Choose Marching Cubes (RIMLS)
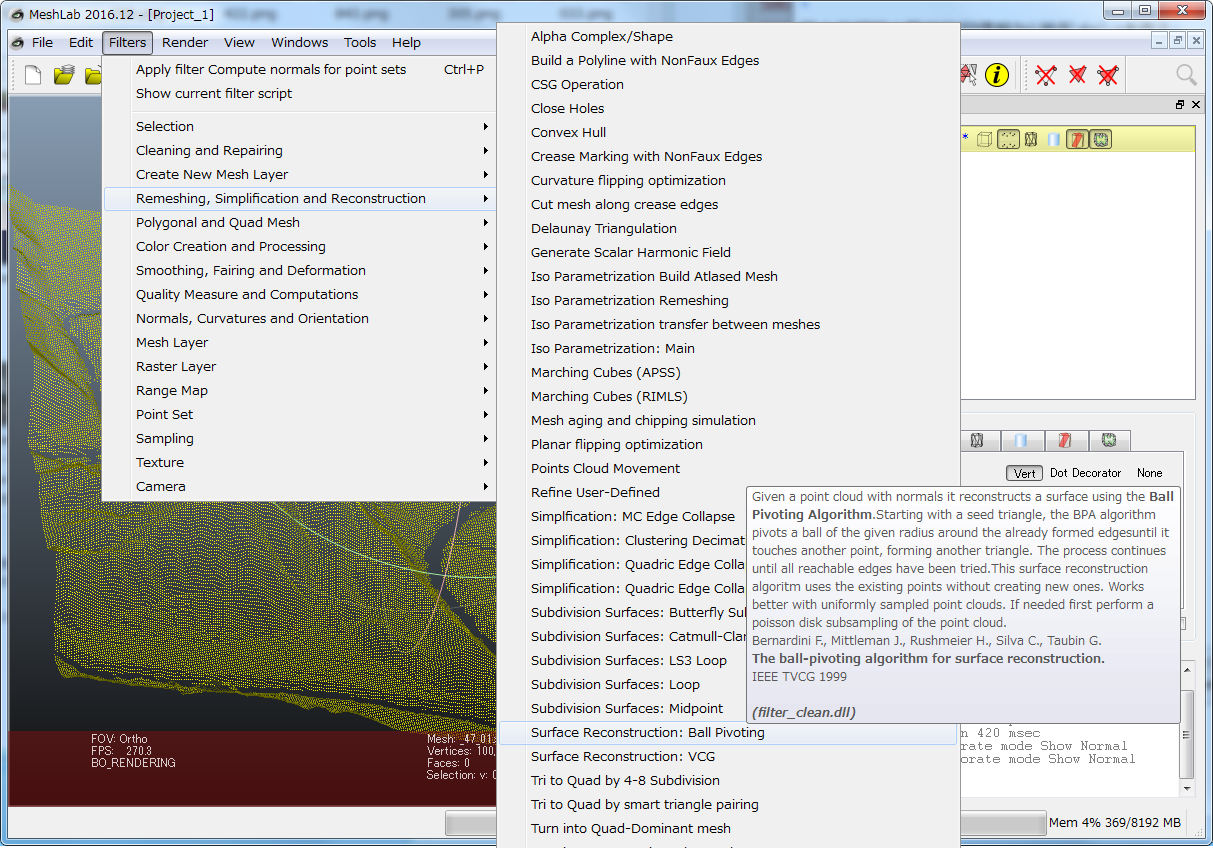 728,396
